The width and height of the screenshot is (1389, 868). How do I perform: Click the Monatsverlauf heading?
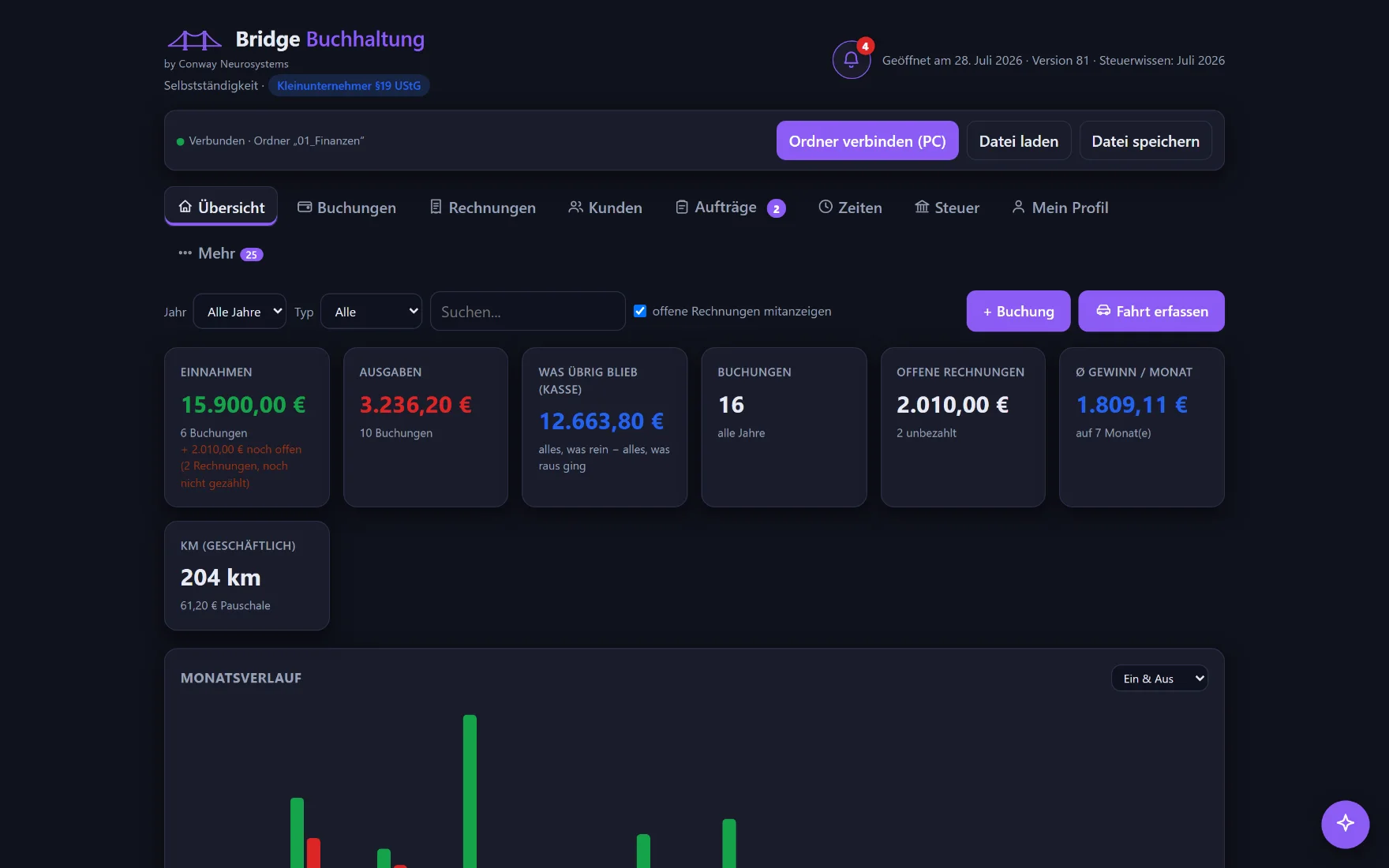click(241, 678)
